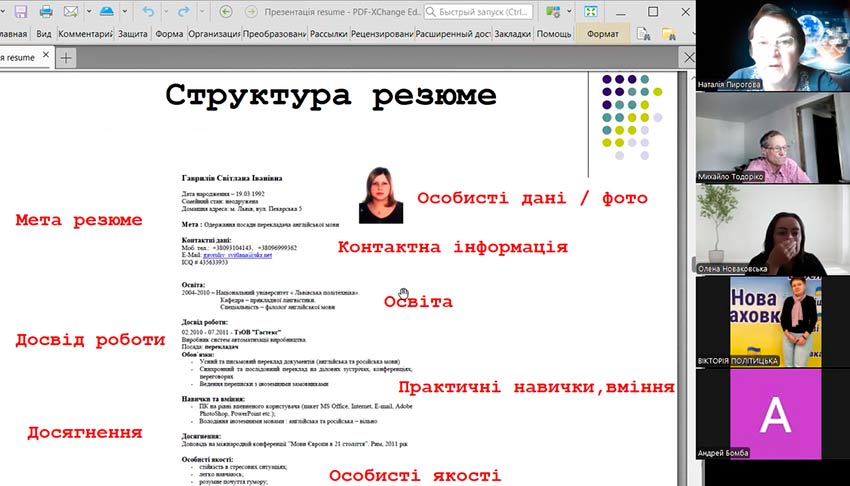Image resolution: width=850 pixels, height=486 pixels.
Task: Open the Защита ribbon tab
Action: pos(132,33)
